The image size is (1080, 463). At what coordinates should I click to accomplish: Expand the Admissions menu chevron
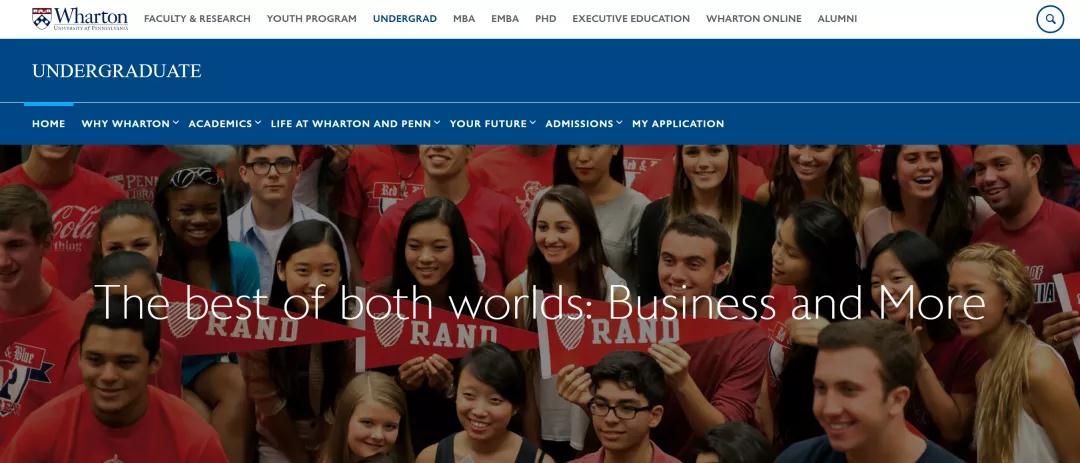(619, 123)
